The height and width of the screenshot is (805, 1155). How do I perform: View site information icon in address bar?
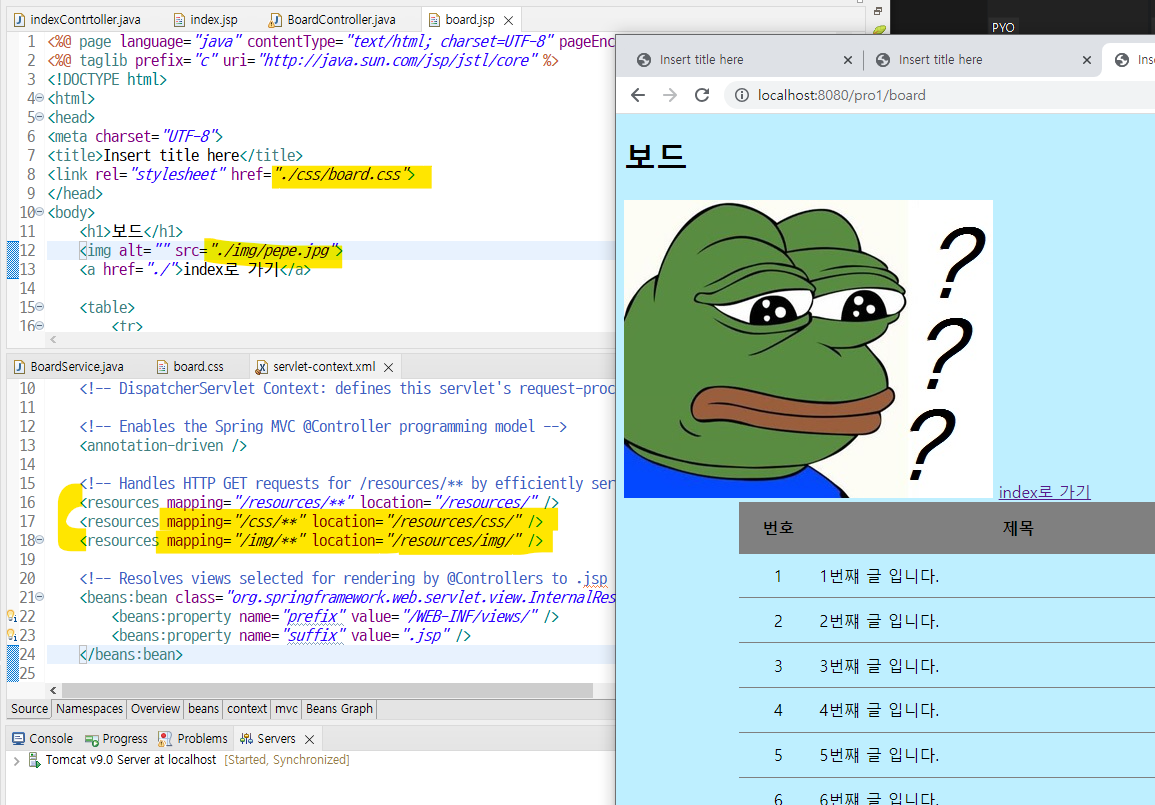click(x=742, y=95)
